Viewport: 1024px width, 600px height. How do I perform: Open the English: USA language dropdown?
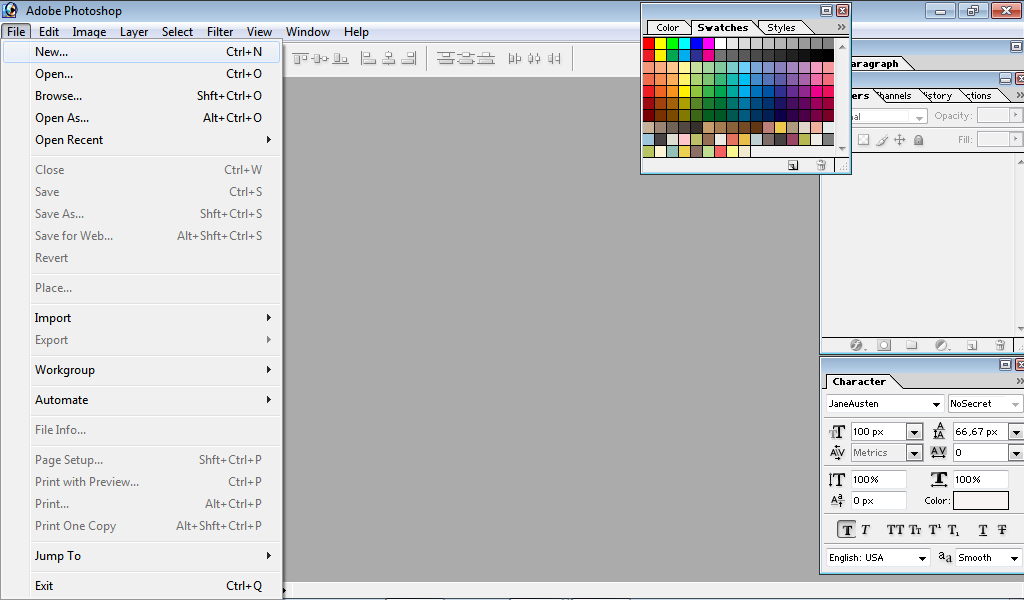coord(922,558)
